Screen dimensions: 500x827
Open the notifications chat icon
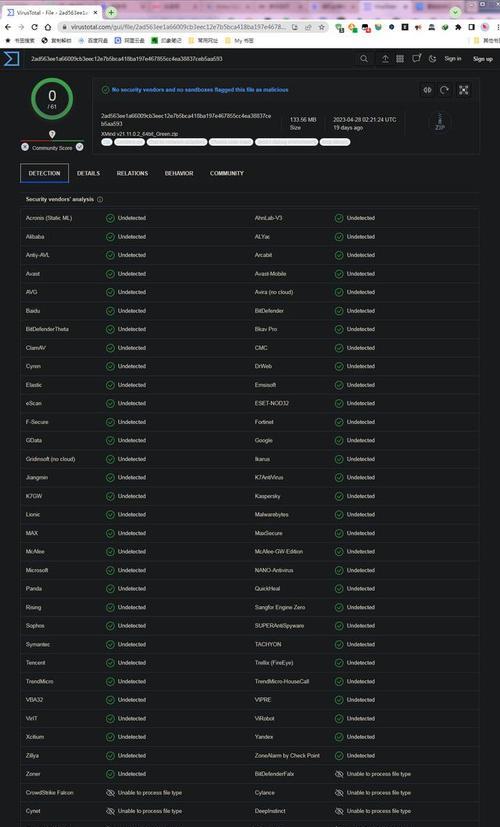[x=417, y=59]
